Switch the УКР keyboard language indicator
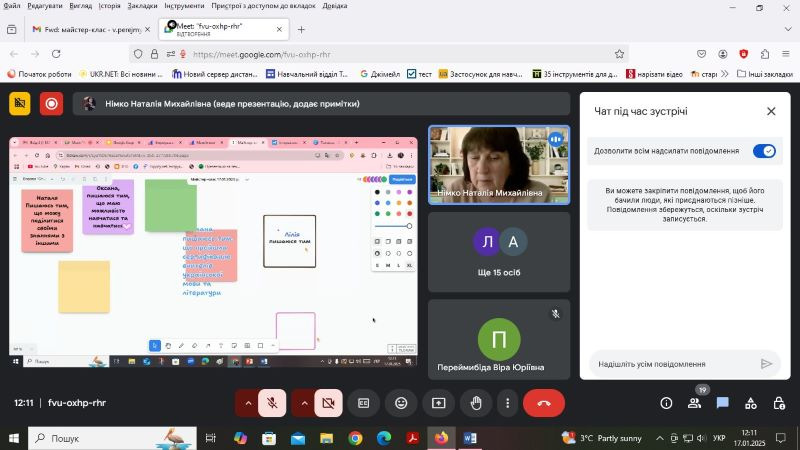800x450 pixels. tap(719, 438)
